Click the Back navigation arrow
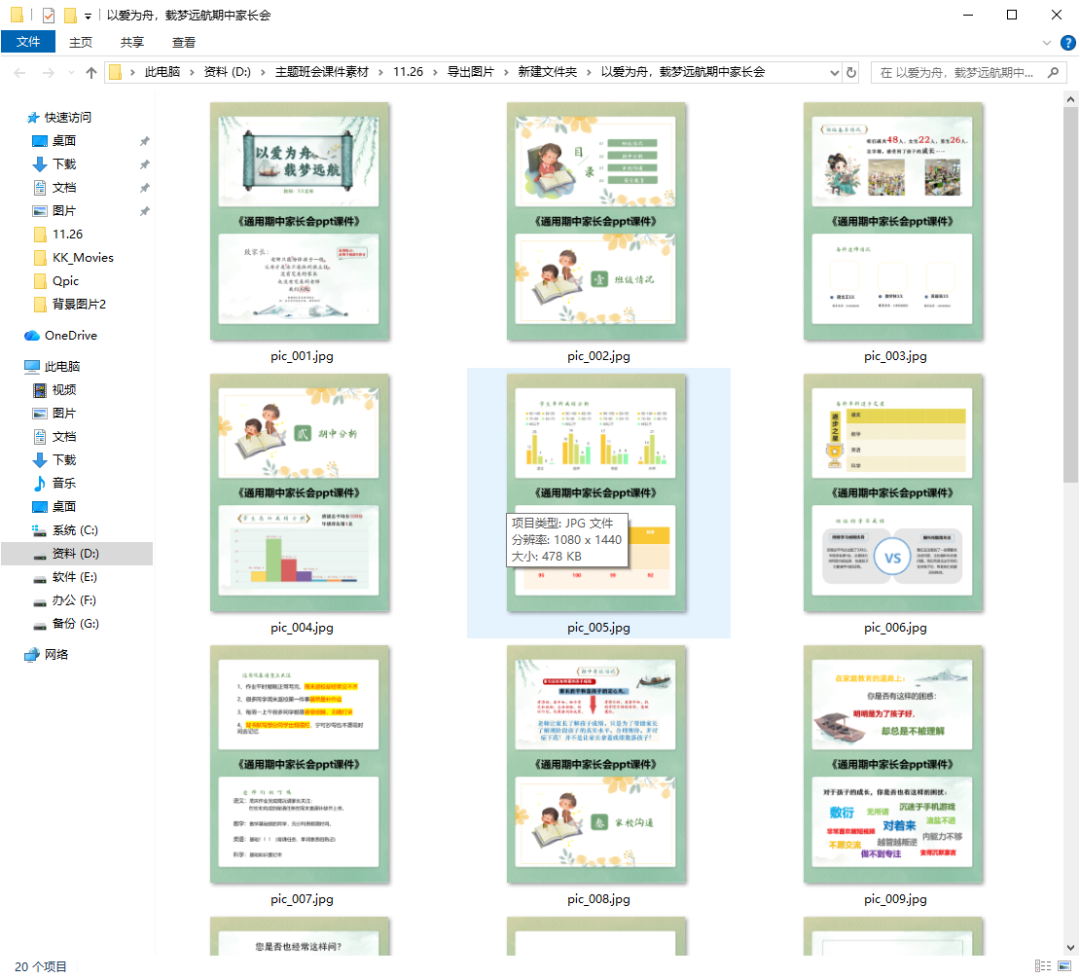Screen dimensions: 1080x979 click(x=19, y=73)
